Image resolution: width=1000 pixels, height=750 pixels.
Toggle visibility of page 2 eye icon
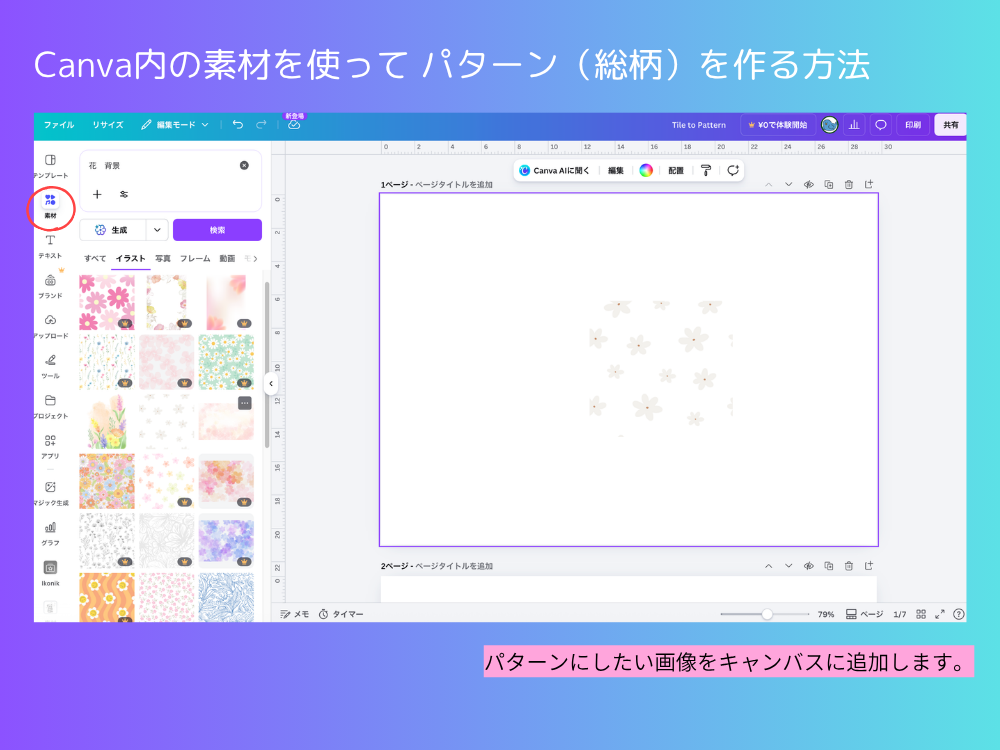(x=809, y=566)
